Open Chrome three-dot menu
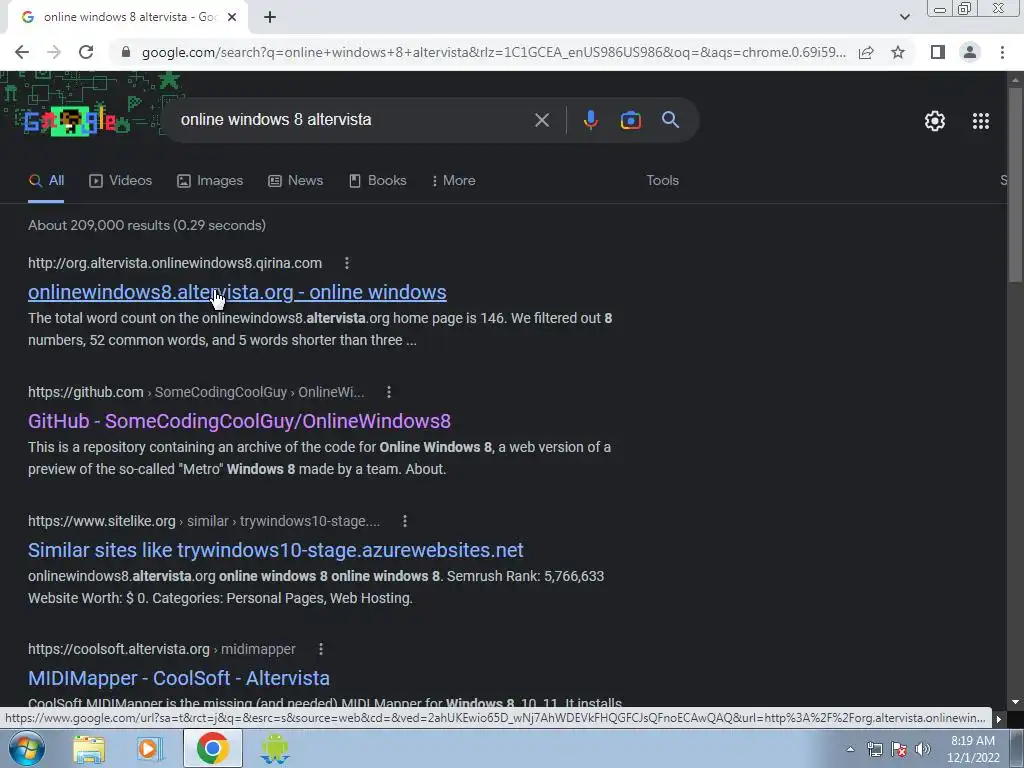Image resolution: width=1024 pixels, height=768 pixels. pyautogui.click(x=1002, y=52)
